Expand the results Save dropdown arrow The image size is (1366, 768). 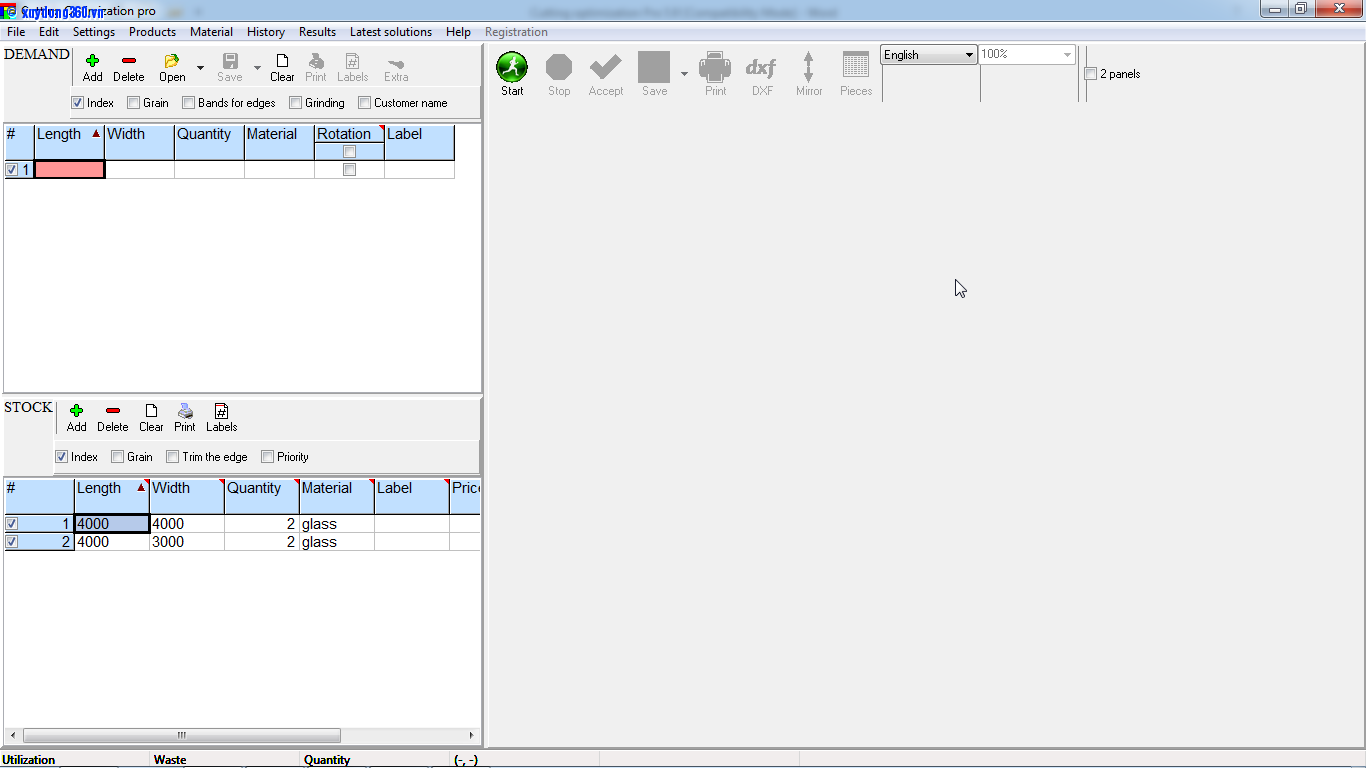(x=684, y=74)
